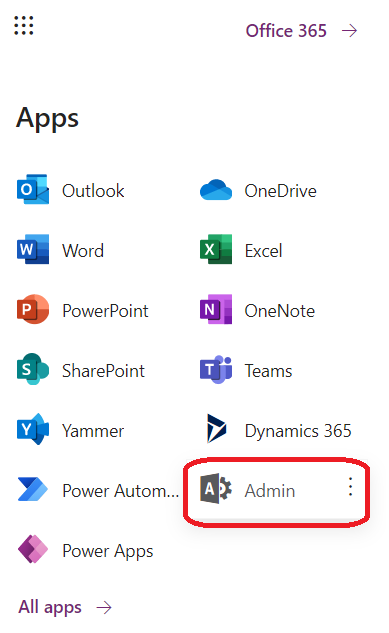Launch Word from its icon
389x633 pixels.
33,249
